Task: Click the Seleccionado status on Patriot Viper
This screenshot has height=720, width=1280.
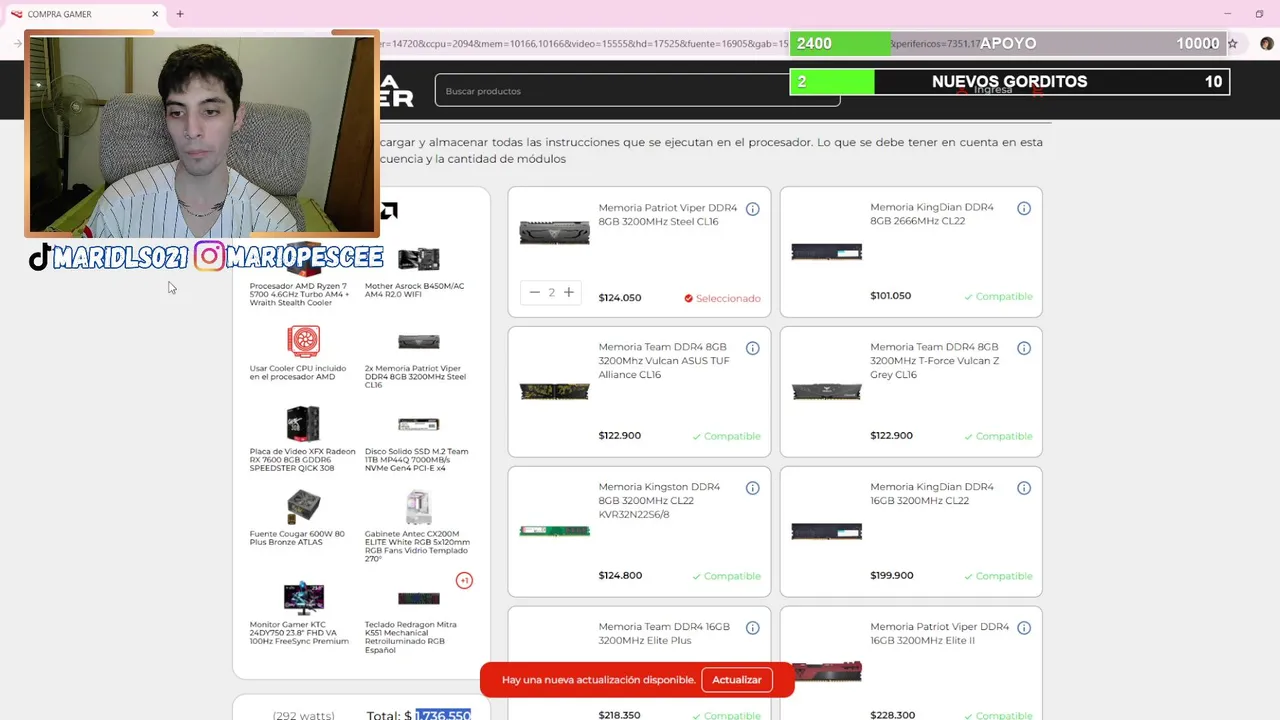Action: pyautogui.click(x=722, y=298)
